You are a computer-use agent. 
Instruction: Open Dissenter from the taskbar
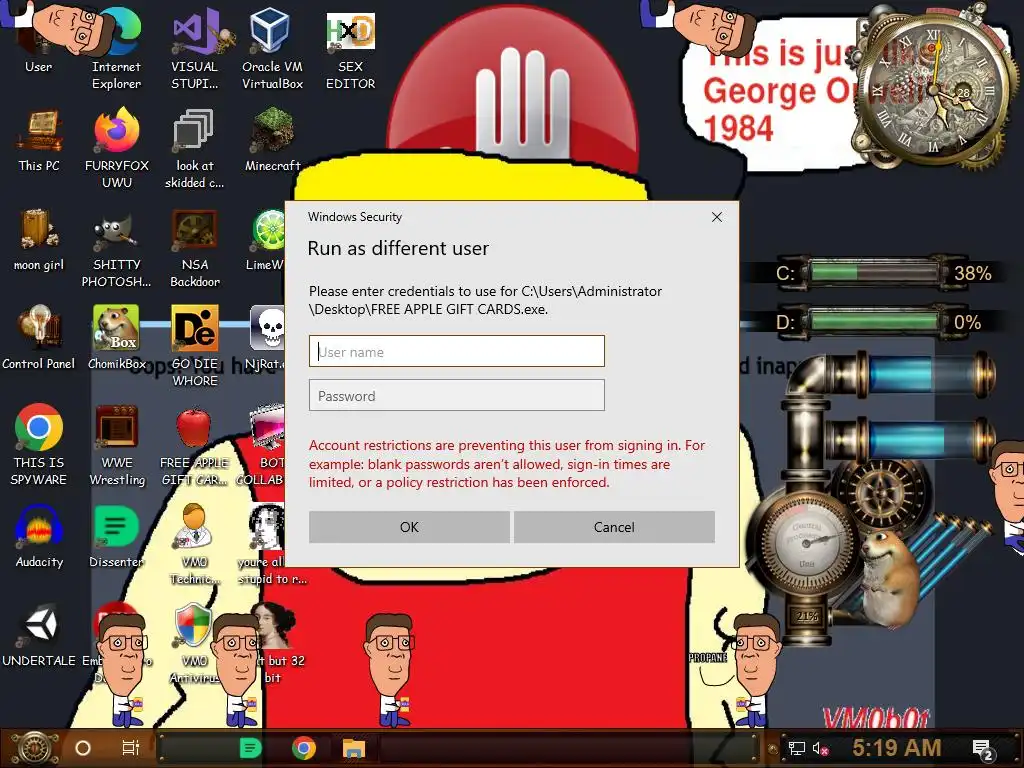(x=250, y=748)
